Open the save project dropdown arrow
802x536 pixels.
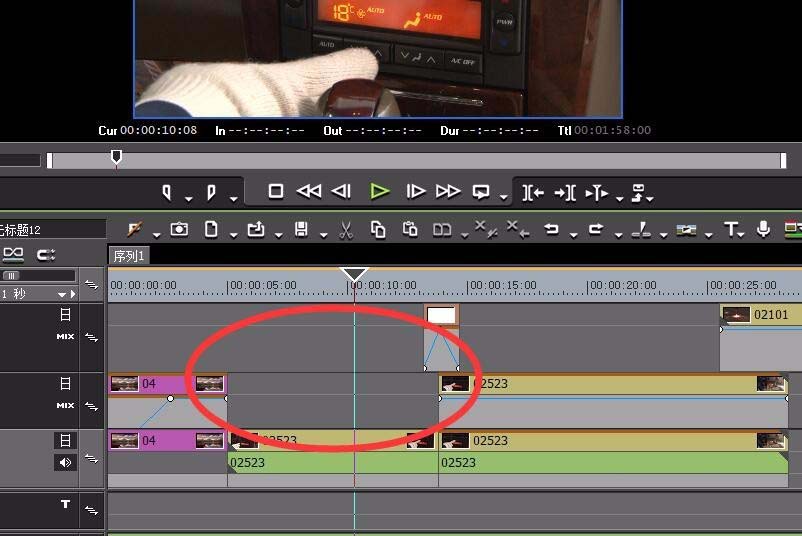[324, 235]
